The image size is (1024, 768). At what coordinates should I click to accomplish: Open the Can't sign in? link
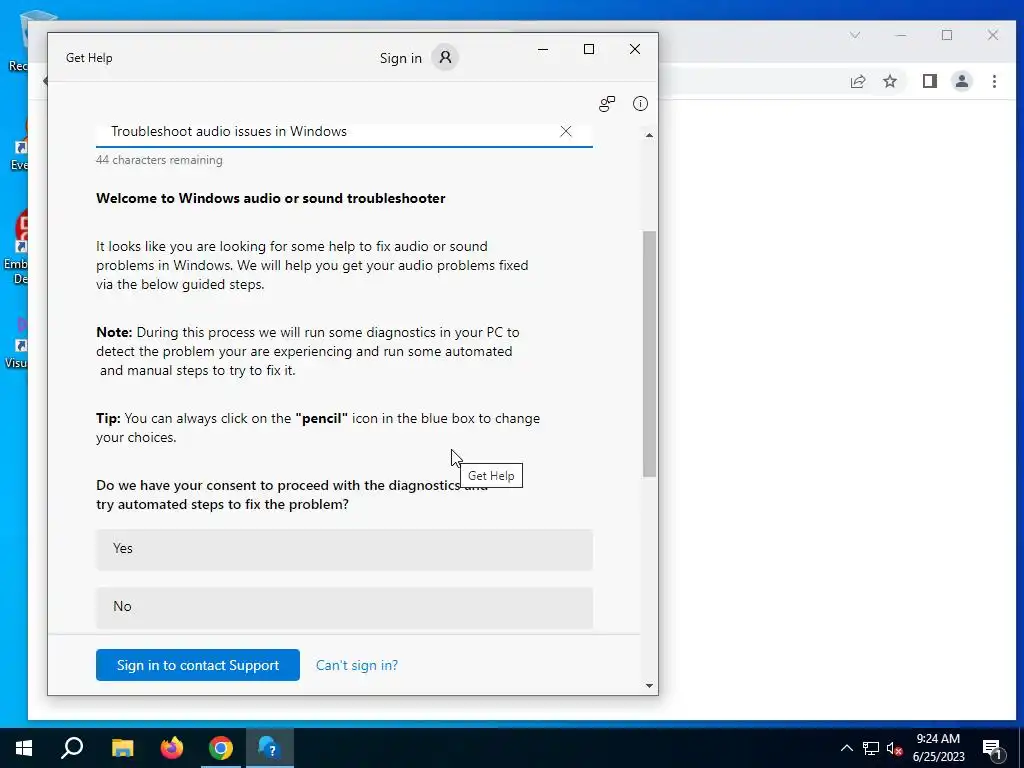(357, 665)
